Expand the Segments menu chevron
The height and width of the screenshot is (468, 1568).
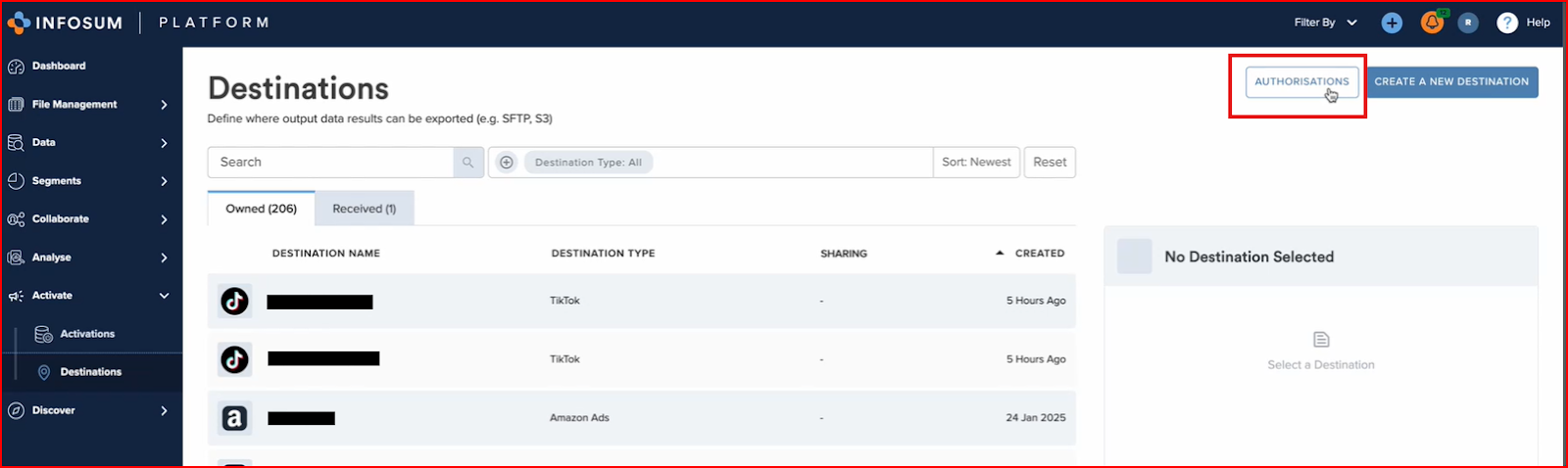pos(164,181)
